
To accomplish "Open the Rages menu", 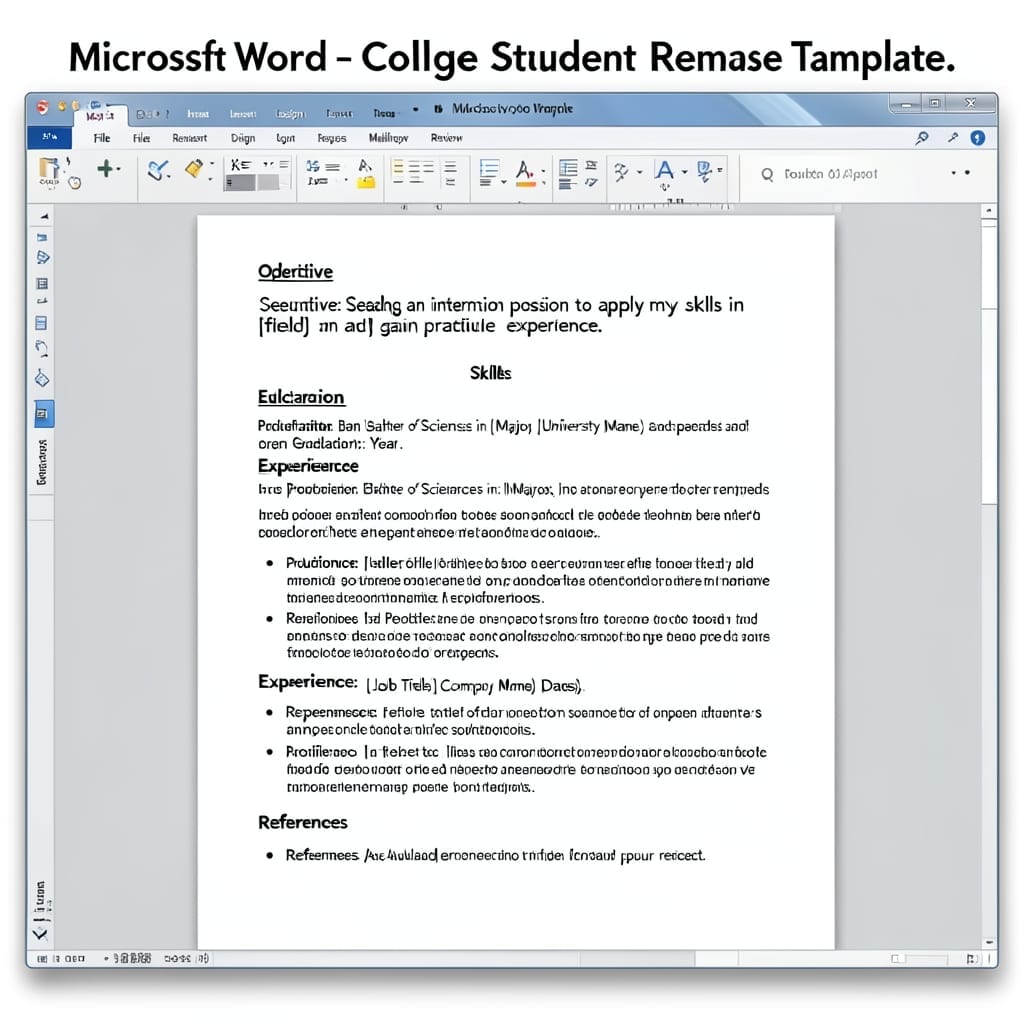I will [332, 138].
